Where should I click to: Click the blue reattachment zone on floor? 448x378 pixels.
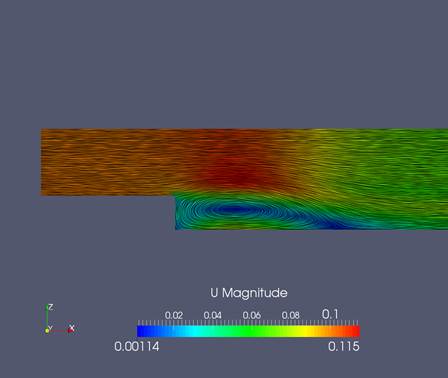click(333, 225)
